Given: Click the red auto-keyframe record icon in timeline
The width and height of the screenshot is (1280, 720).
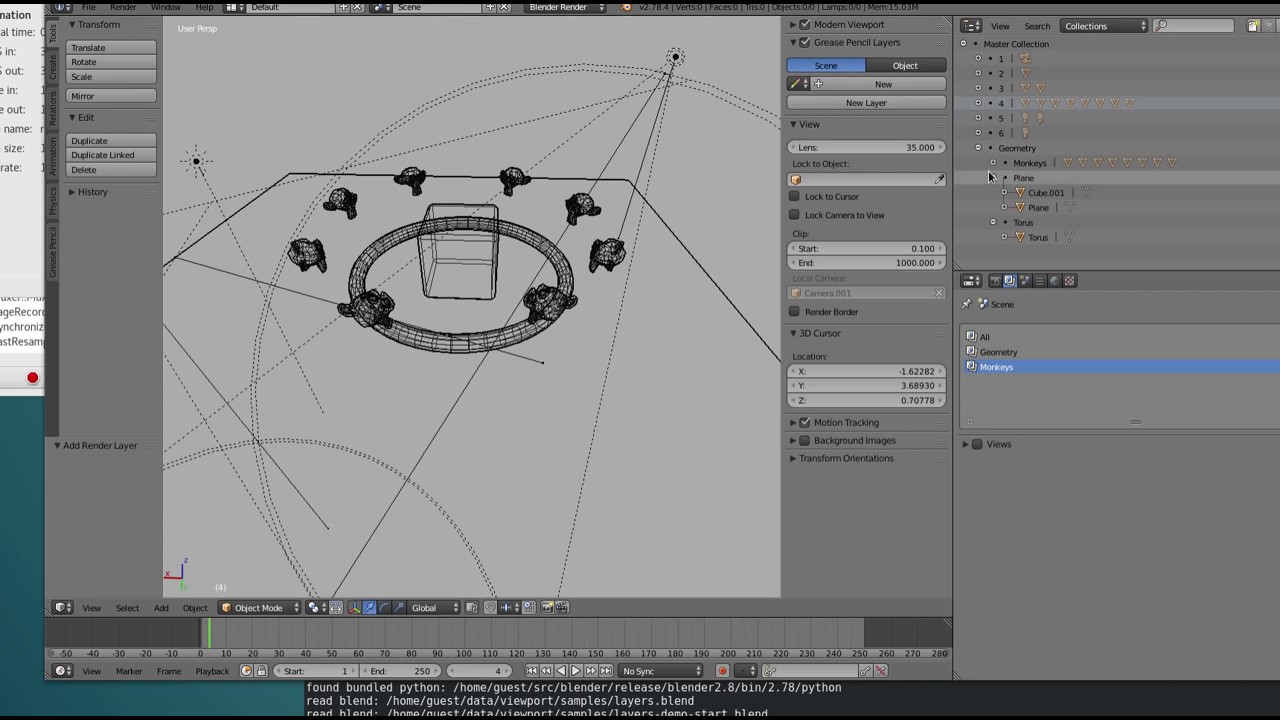Looking at the screenshot, I should pyautogui.click(x=722, y=671).
